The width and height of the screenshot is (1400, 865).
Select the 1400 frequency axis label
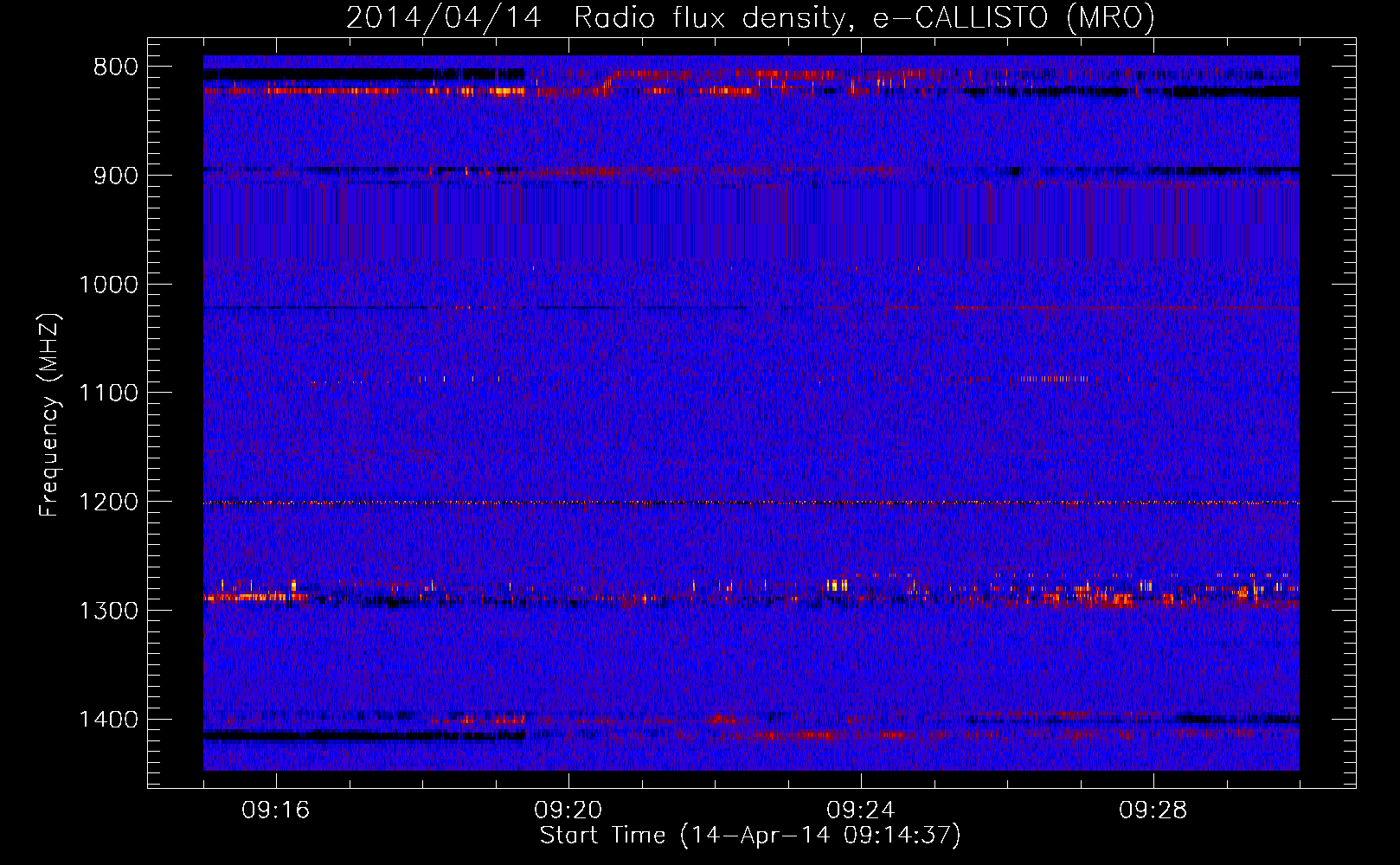(108, 720)
